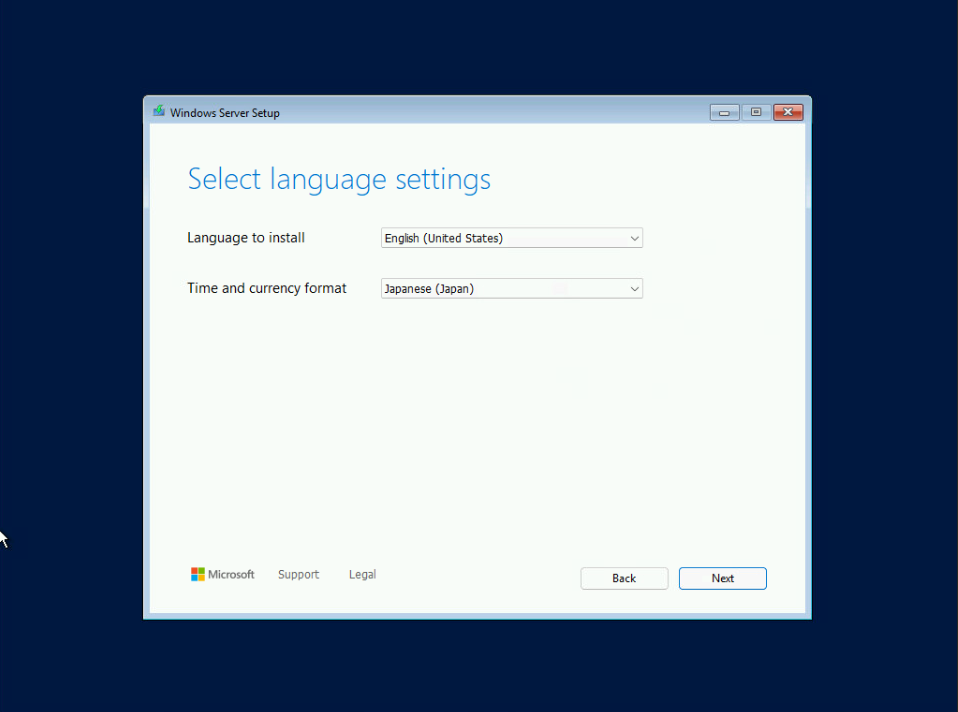Click the Next button
Image resolution: width=958 pixels, height=712 pixels.
point(722,578)
